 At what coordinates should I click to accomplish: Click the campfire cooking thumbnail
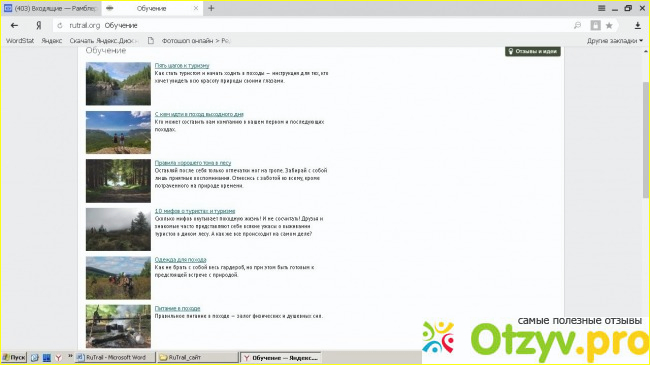(x=118, y=326)
